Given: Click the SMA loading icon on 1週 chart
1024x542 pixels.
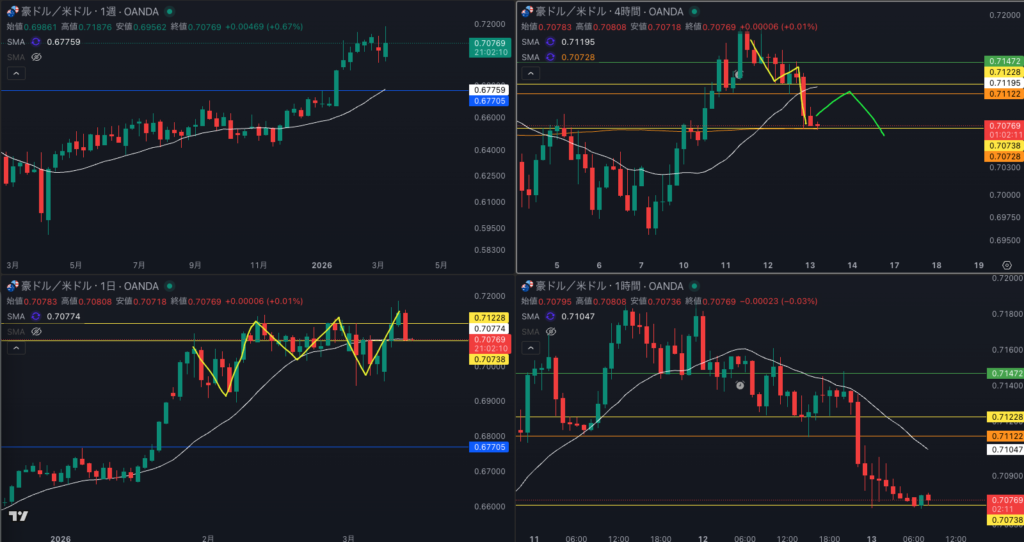Looking at the screenshot, I should (36, 42).
